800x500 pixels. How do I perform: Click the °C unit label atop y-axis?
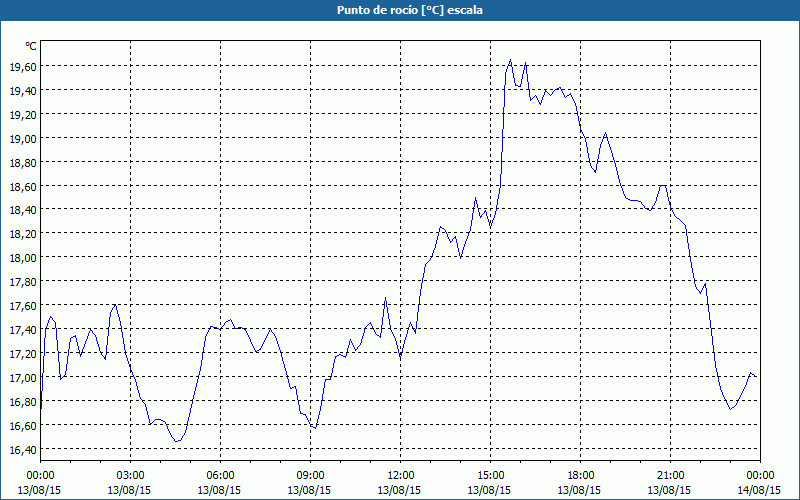tap(31, 46)
